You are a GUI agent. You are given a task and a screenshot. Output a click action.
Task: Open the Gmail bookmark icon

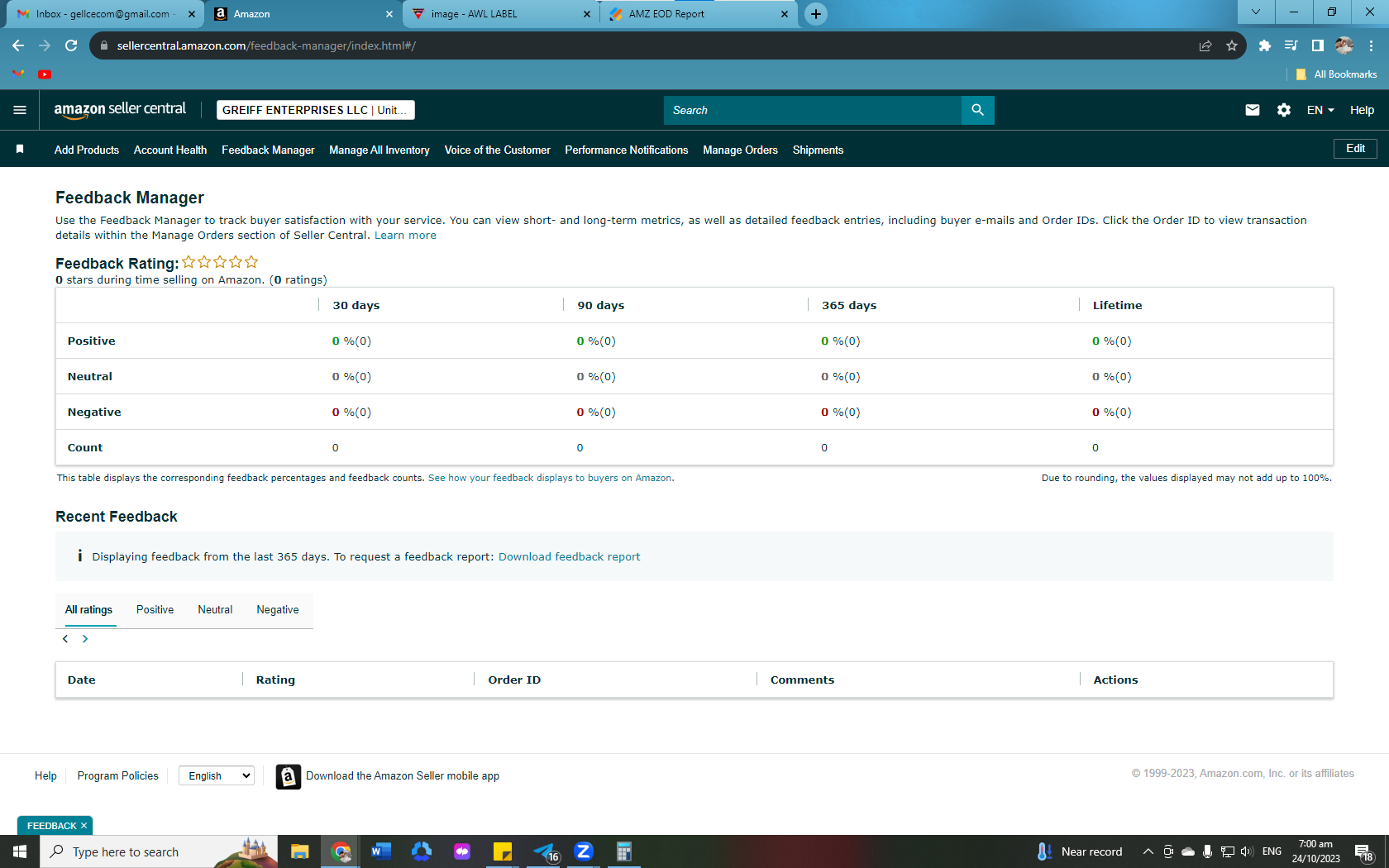click(18, 74)
